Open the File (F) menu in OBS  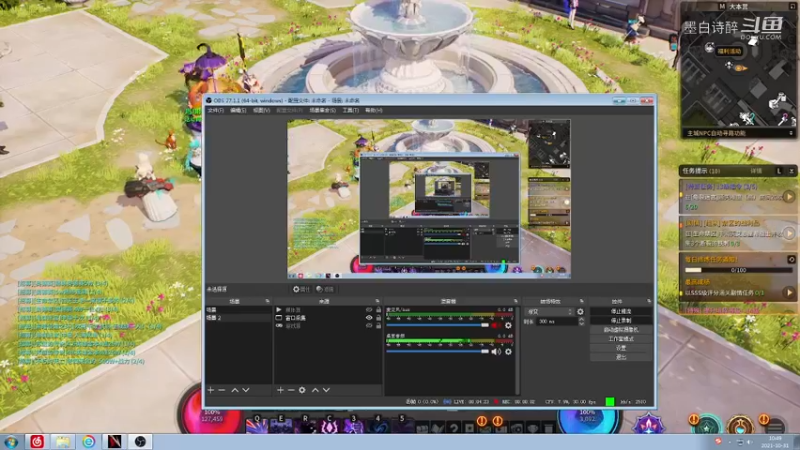pos(215,110)
